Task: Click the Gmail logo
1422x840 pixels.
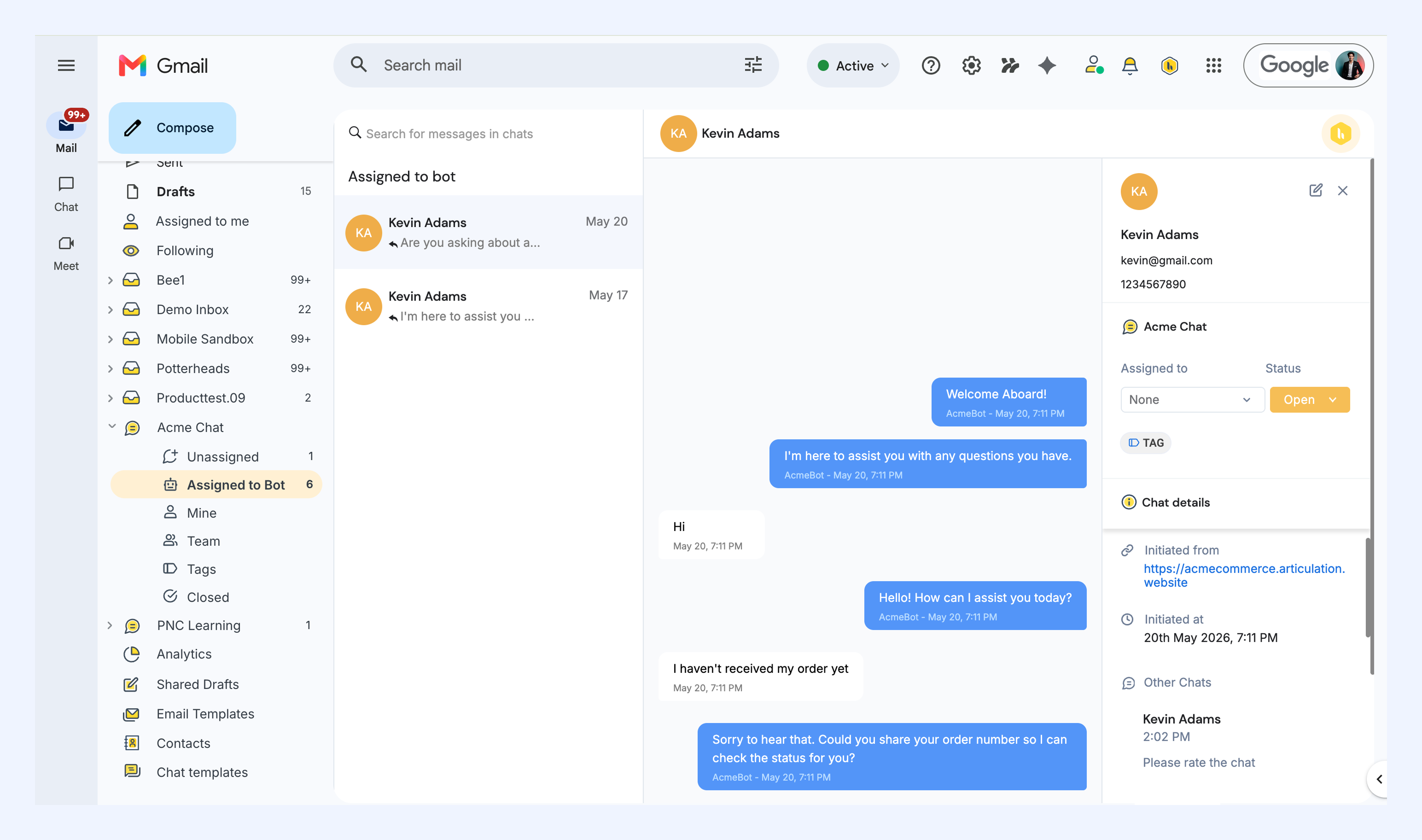Action: (x=163, y=66)
